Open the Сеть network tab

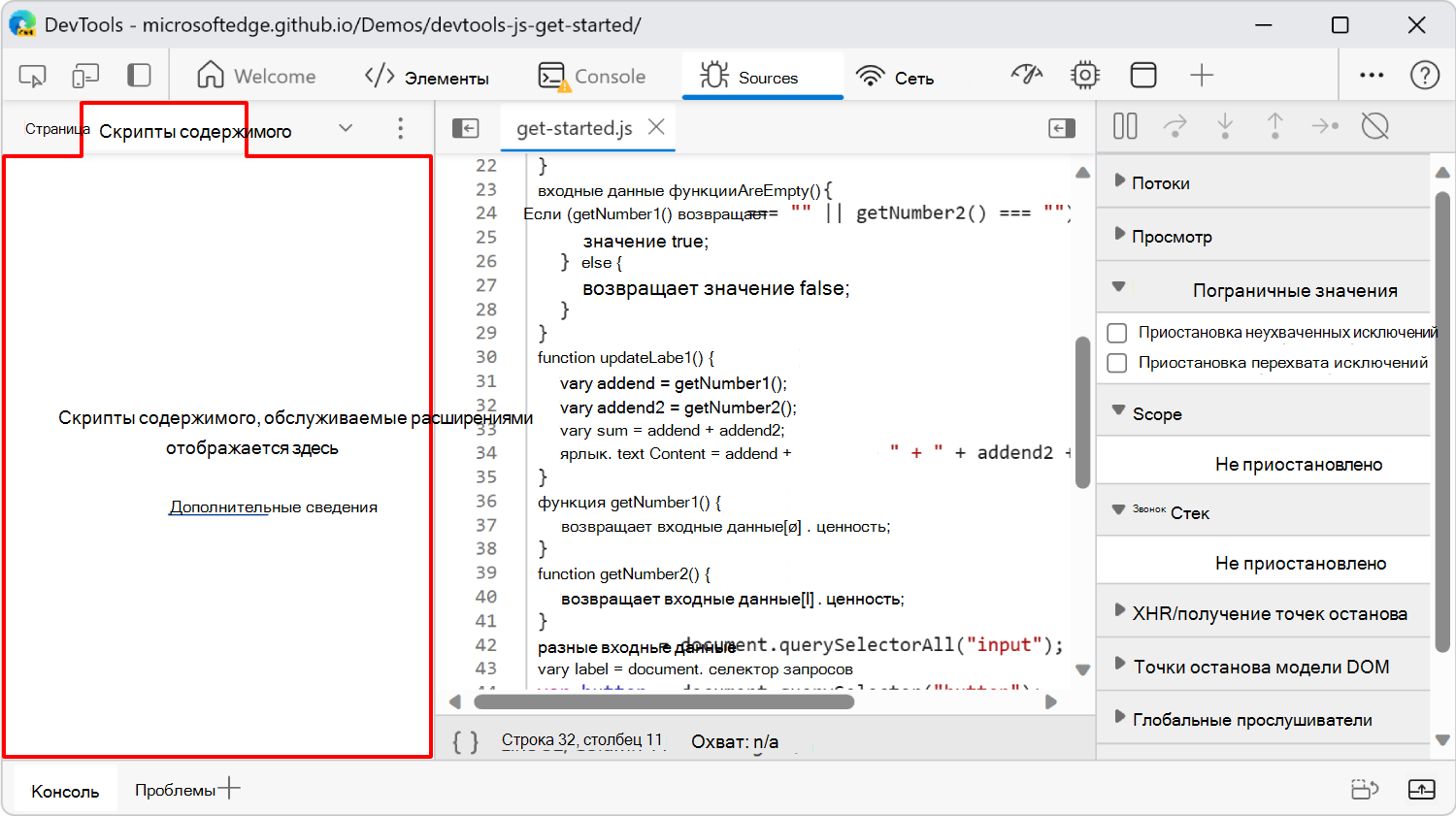point(895,76)
